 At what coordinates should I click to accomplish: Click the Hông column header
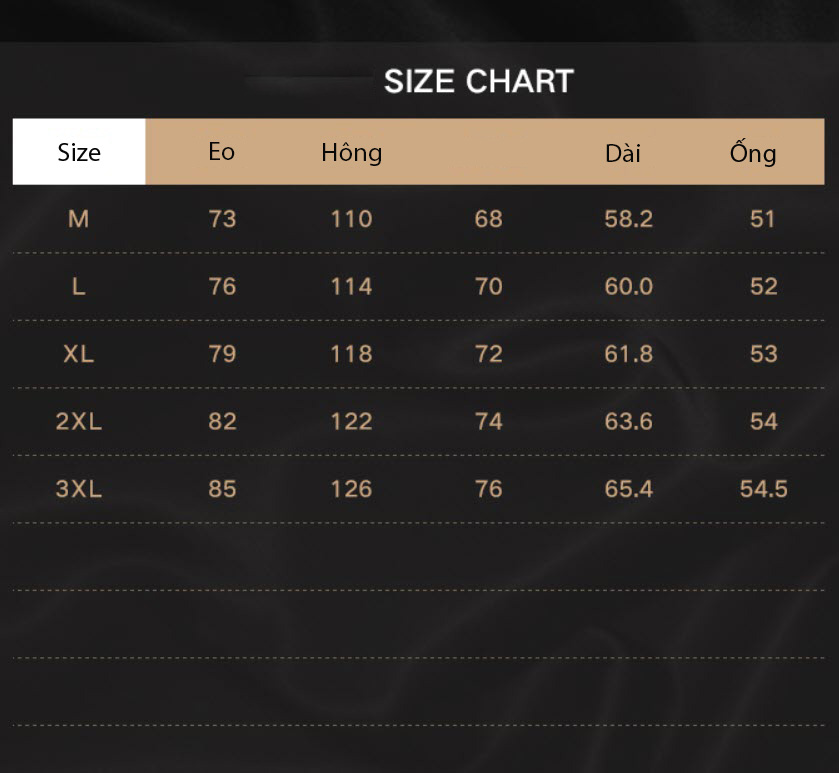(352, 152)
